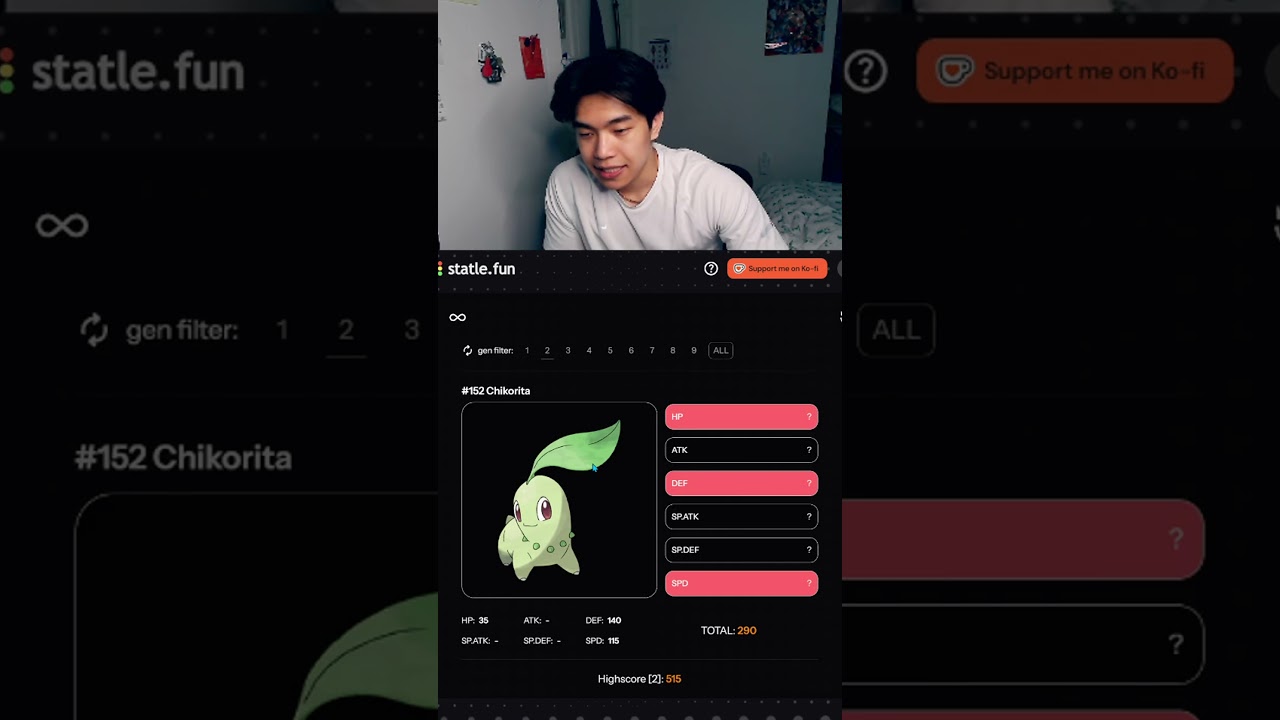The height and width of the screenshot is (720, 1280).
Task: Click the DEF stat slot button
Action: click(741, 484)
